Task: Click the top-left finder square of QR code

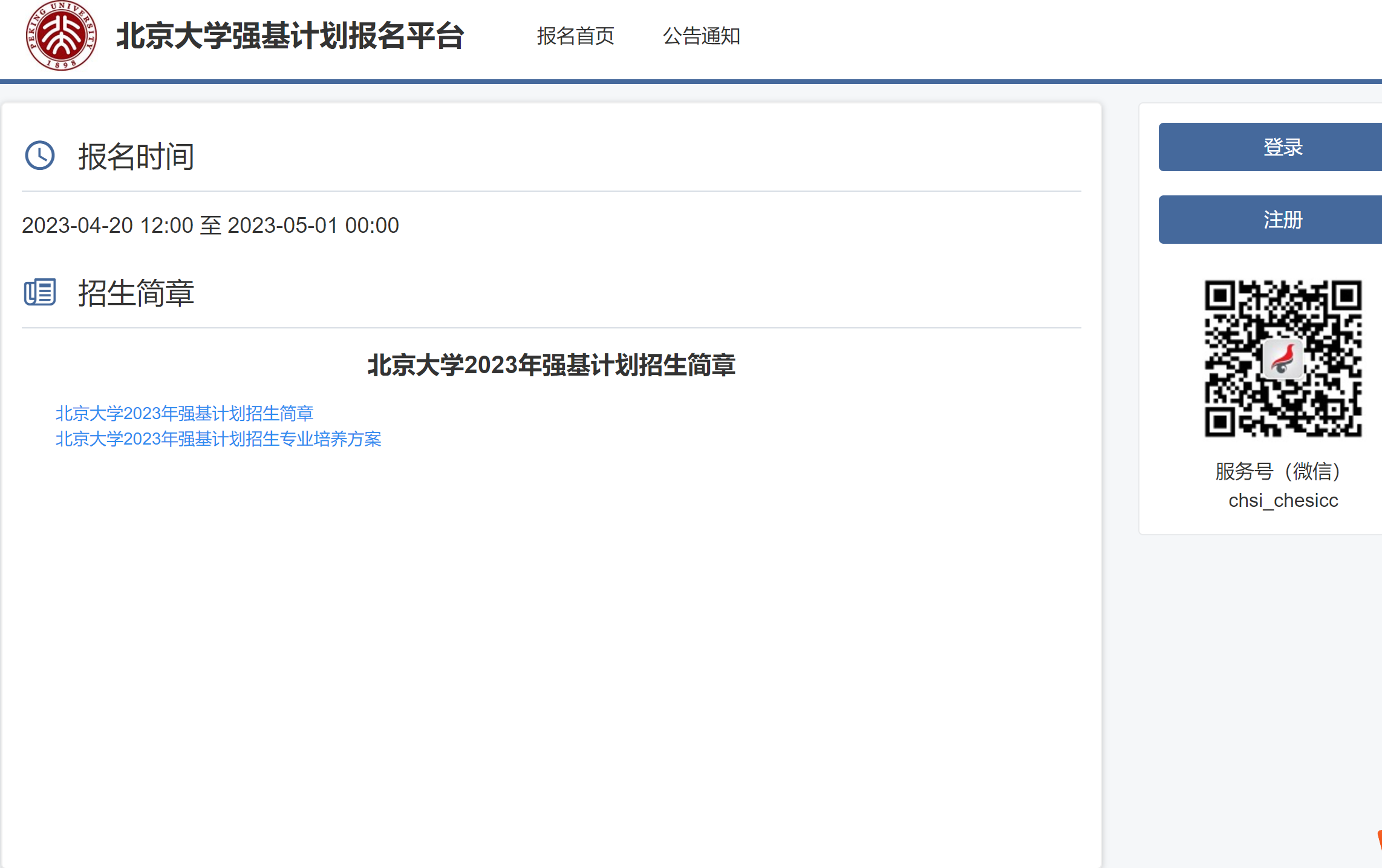Action: click(x=1219, y=296)
